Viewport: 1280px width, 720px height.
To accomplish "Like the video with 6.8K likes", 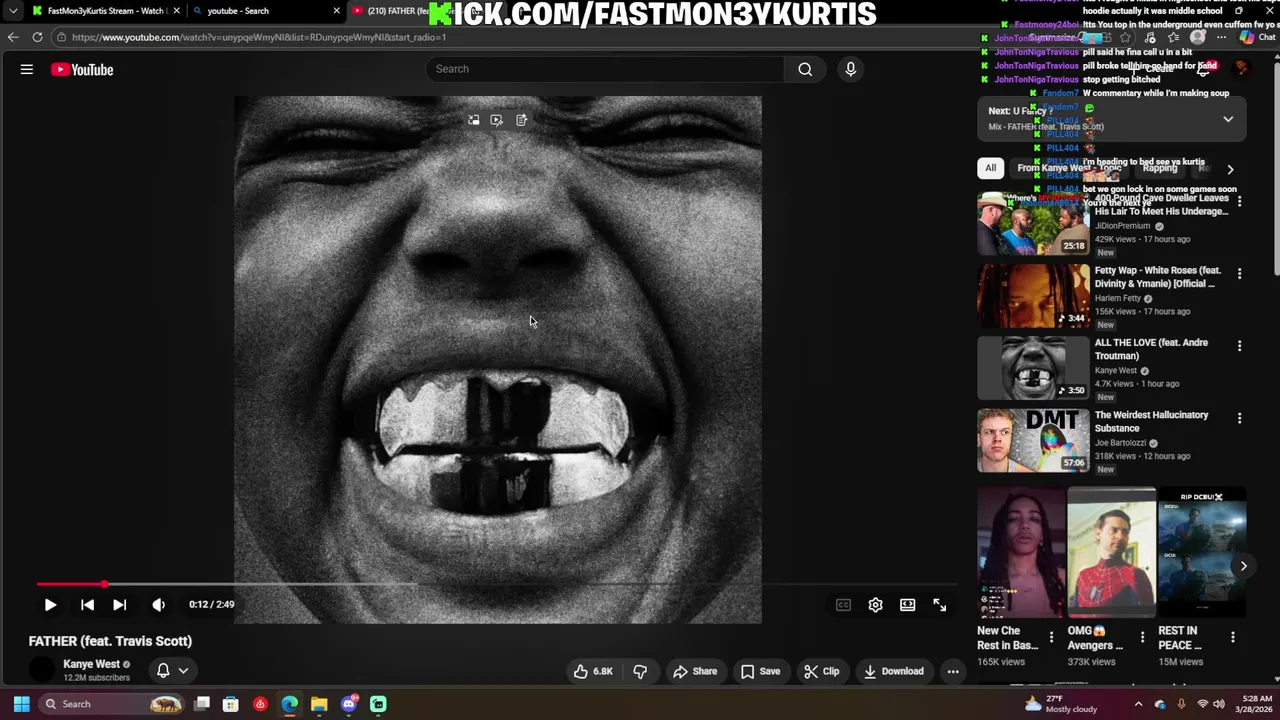I will (592, 671).
